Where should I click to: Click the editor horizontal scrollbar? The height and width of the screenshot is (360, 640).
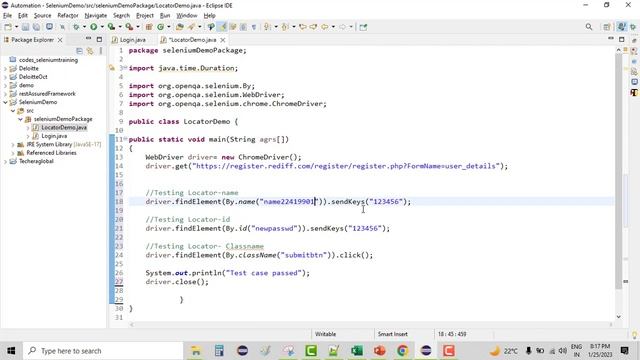tap(371, 324)
